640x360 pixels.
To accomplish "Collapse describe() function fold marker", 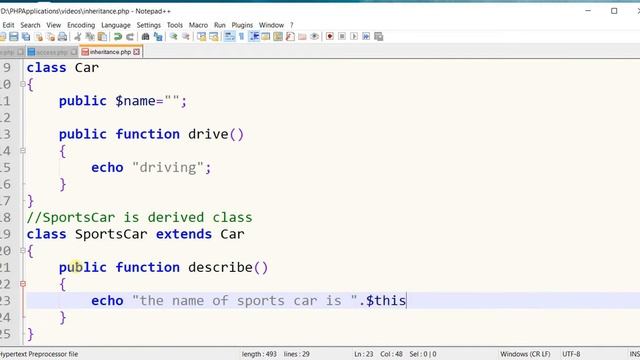I will tap(23, 284).
